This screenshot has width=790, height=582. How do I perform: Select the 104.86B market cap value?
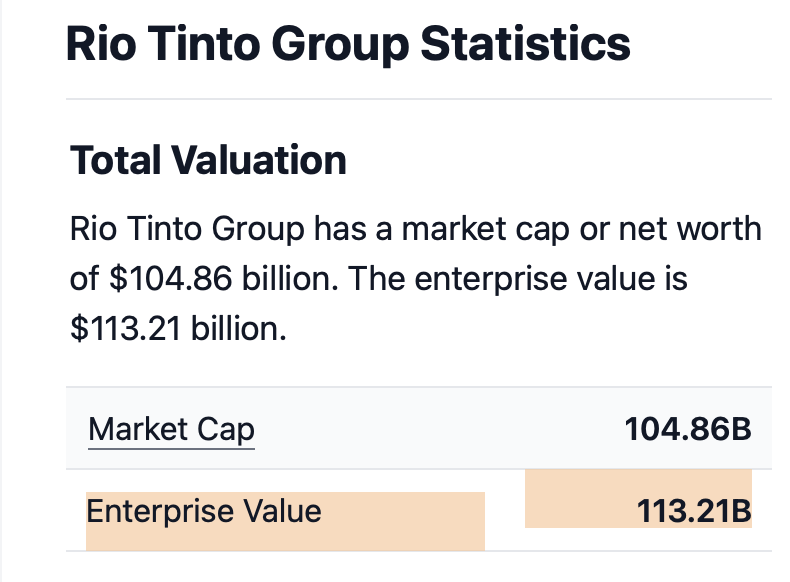pyautogui.click(x=687, y=430)
